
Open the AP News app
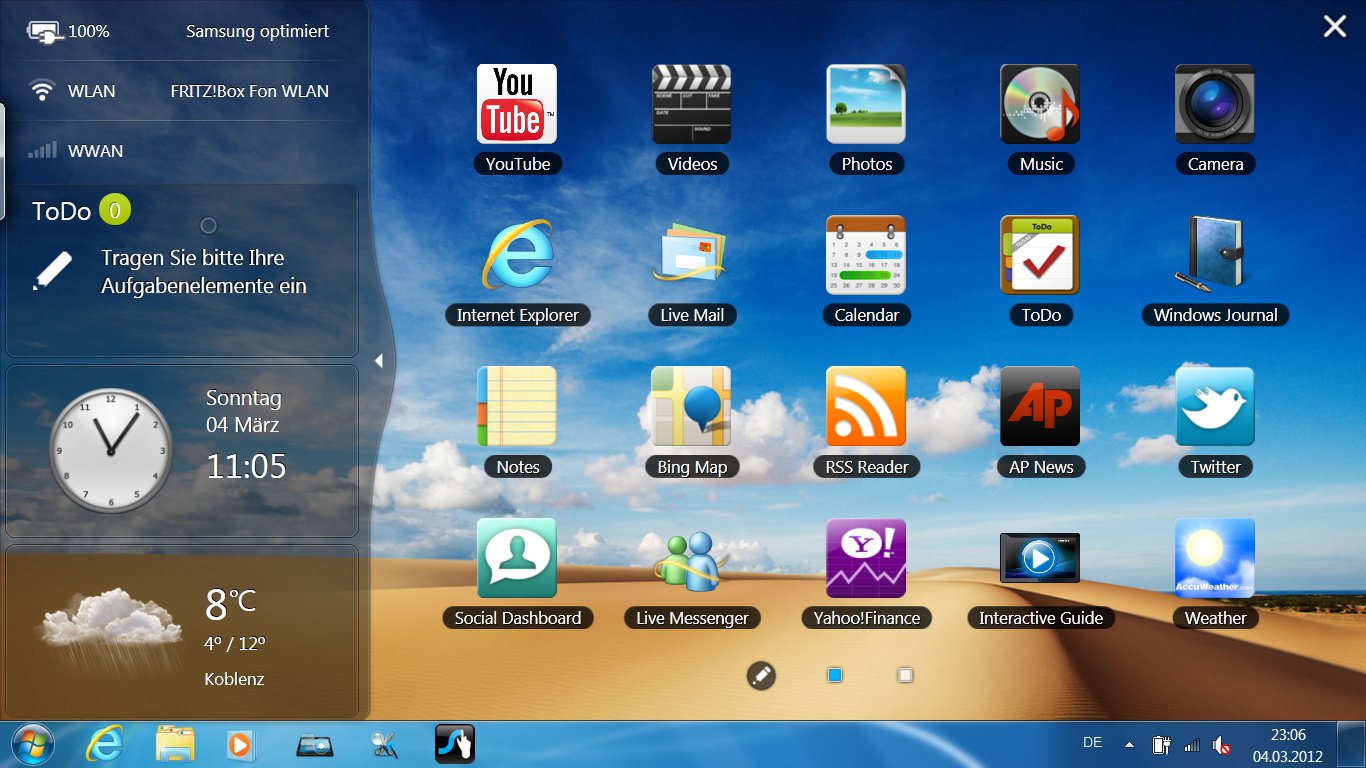1040,407
